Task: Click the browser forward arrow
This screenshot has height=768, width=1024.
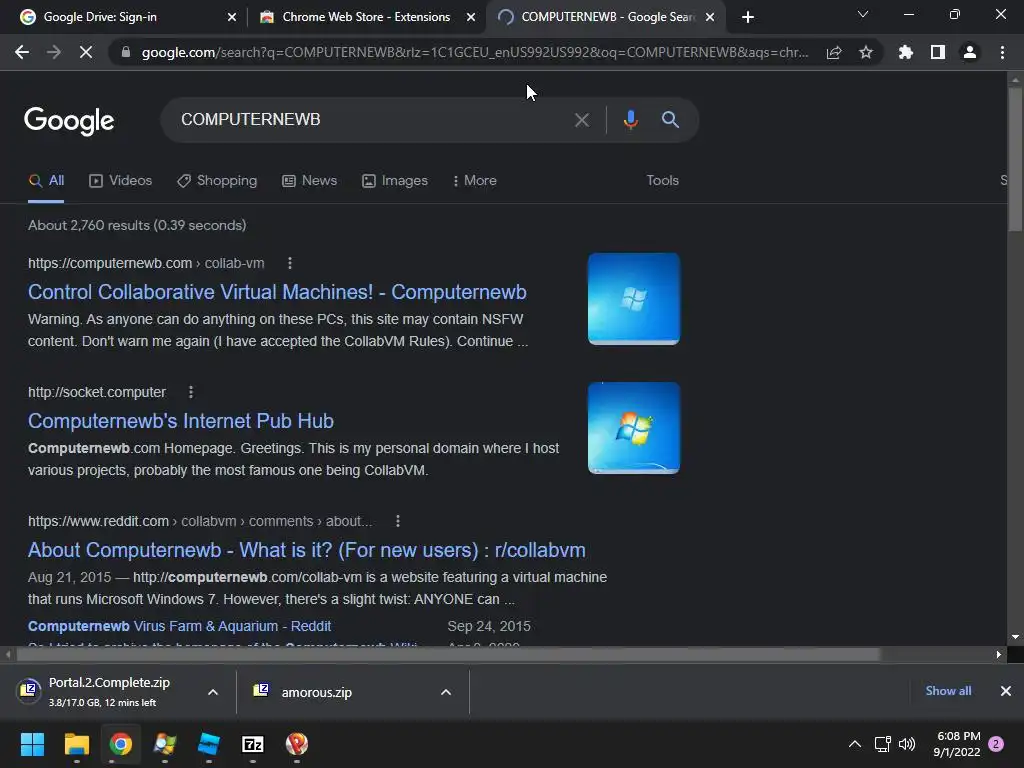Action: click(54, 52)
